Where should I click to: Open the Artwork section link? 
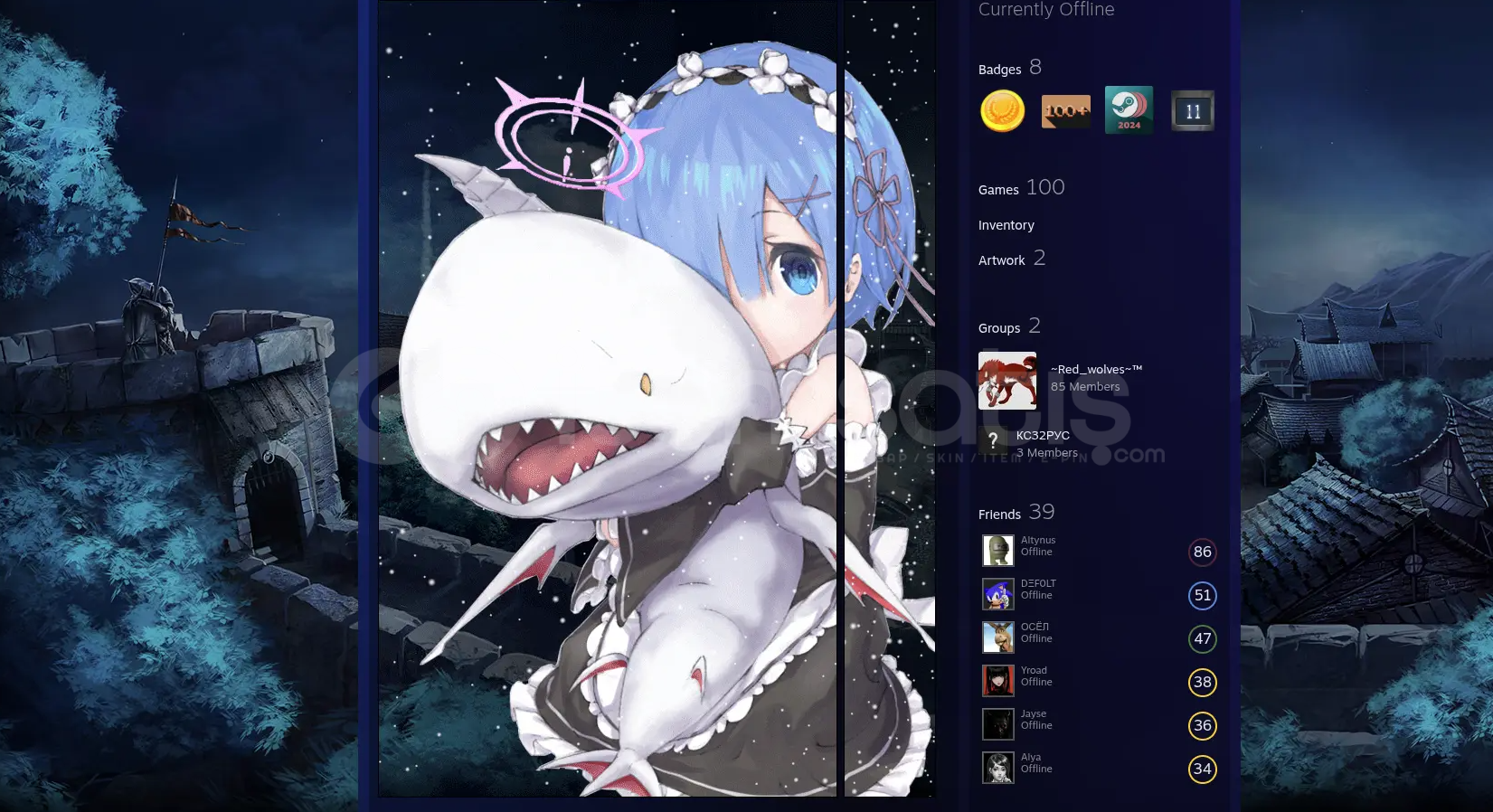point(1002,260)
